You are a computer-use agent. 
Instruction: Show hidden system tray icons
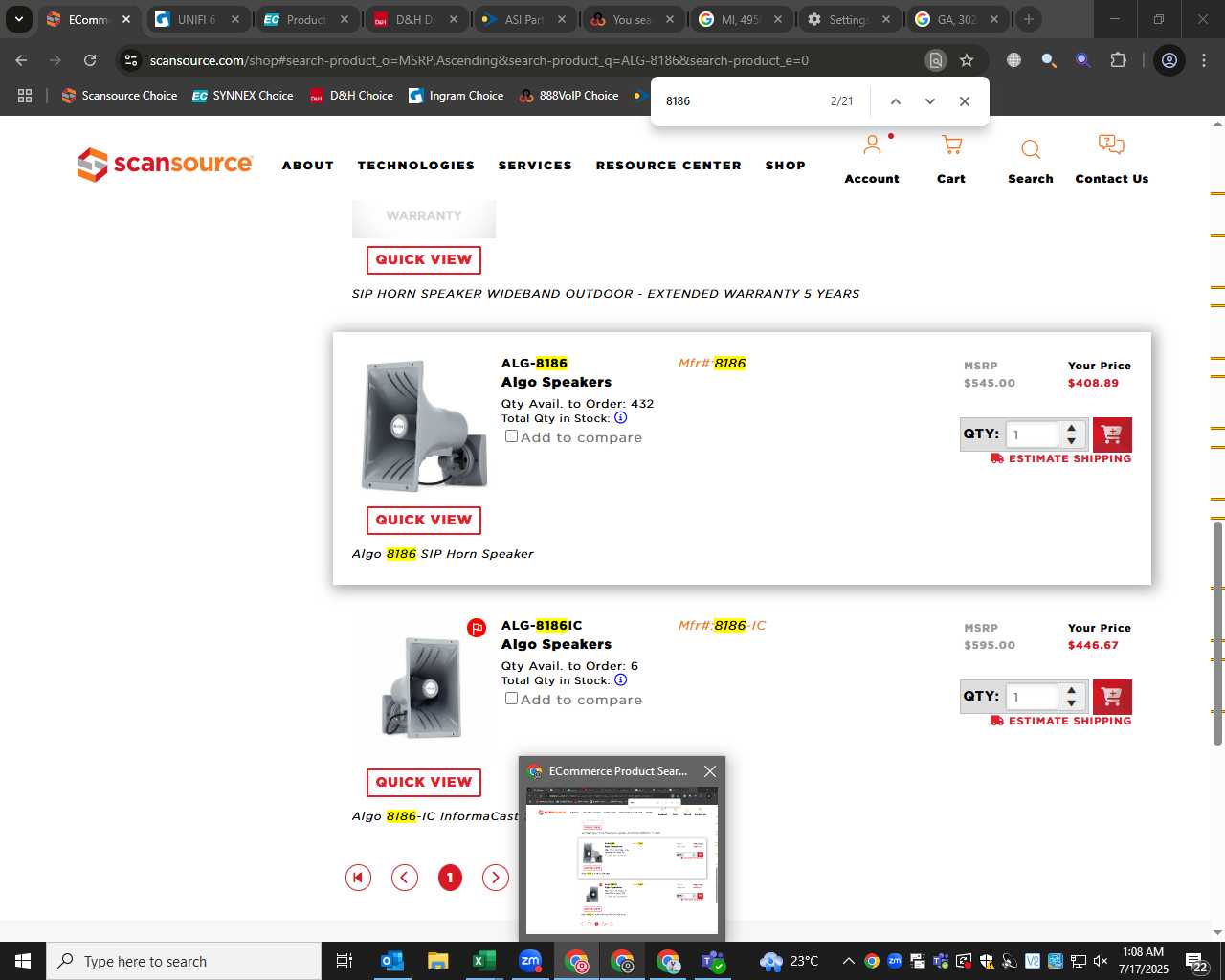(848, 961)
